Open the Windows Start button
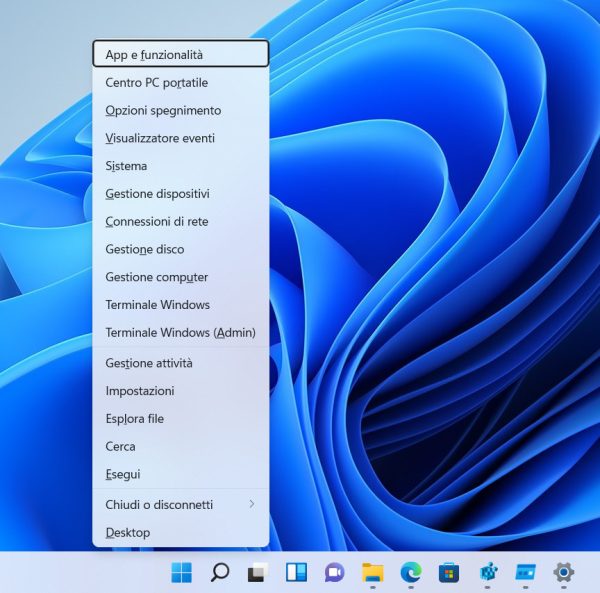The height and width of the screenshot is (593, 600). (181, 572)
